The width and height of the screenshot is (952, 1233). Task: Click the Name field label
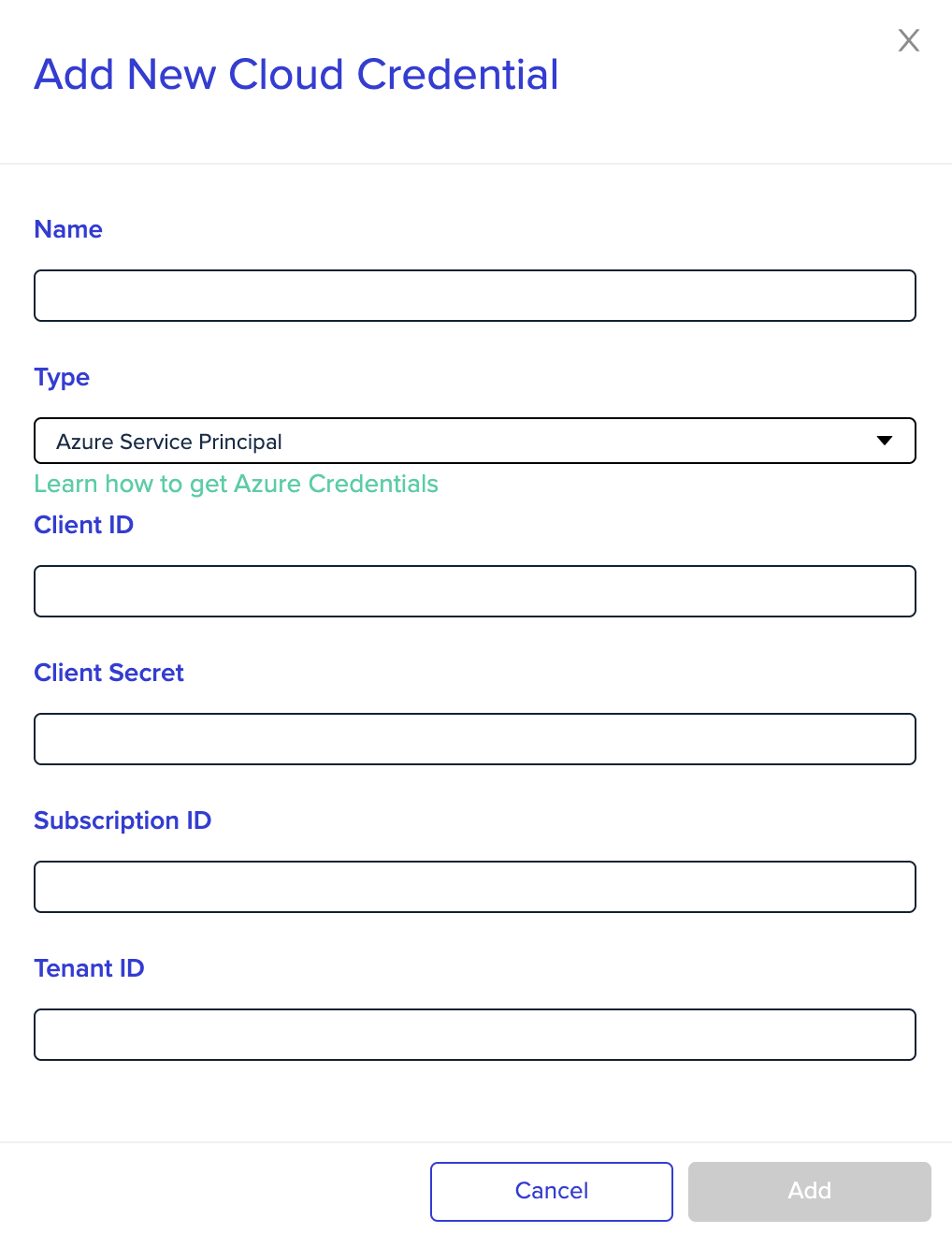coord(68,229)
